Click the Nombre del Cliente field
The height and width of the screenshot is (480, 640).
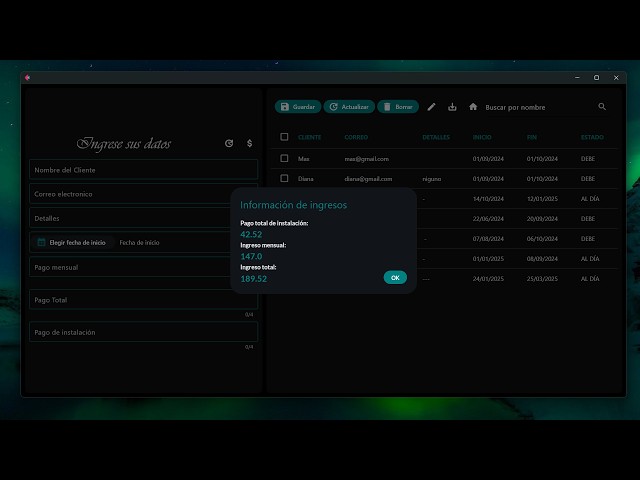pyautogui.click(x=143, y=170)
